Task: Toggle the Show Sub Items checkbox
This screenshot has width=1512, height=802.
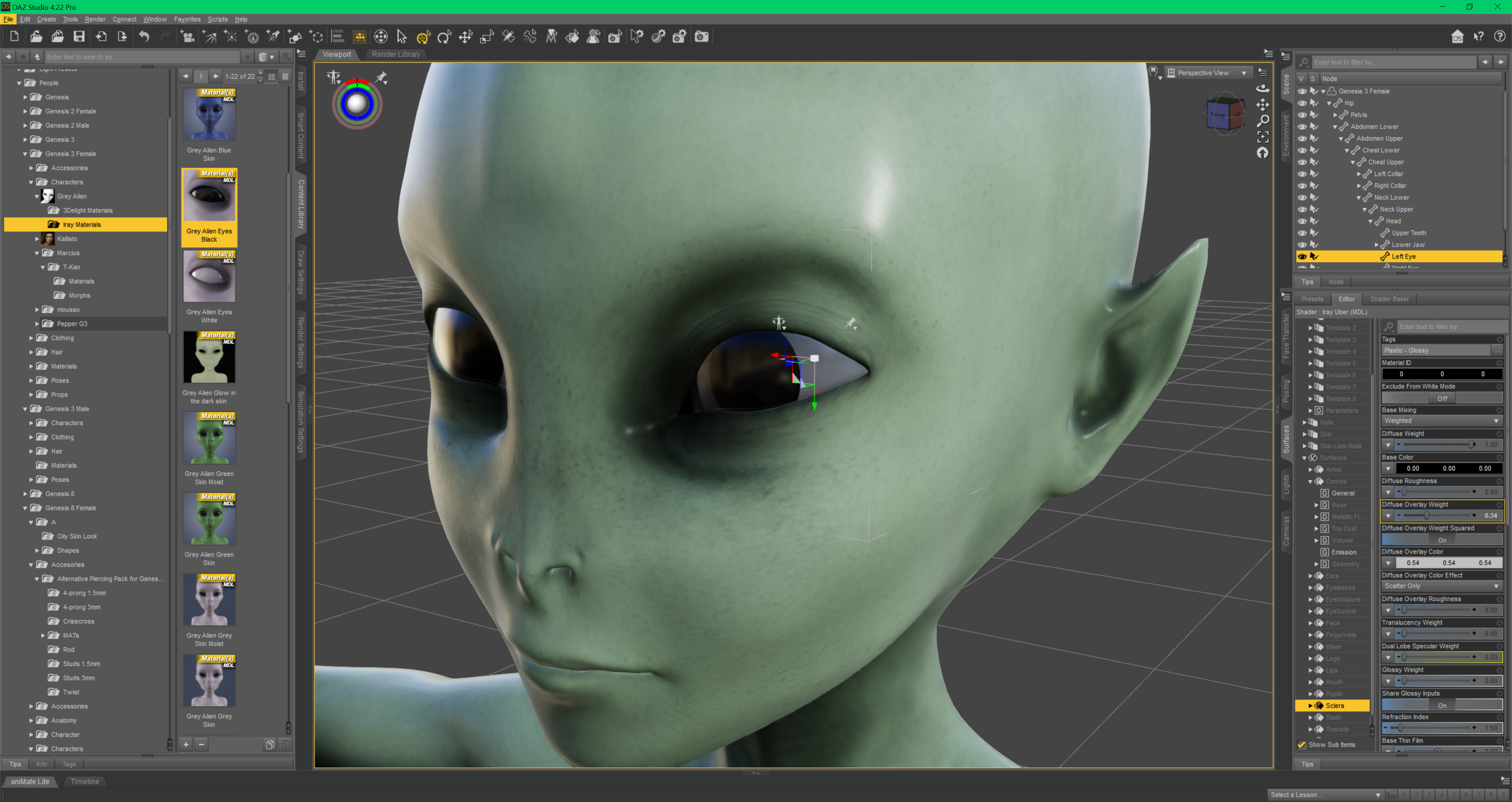Action: (1301, 745)
